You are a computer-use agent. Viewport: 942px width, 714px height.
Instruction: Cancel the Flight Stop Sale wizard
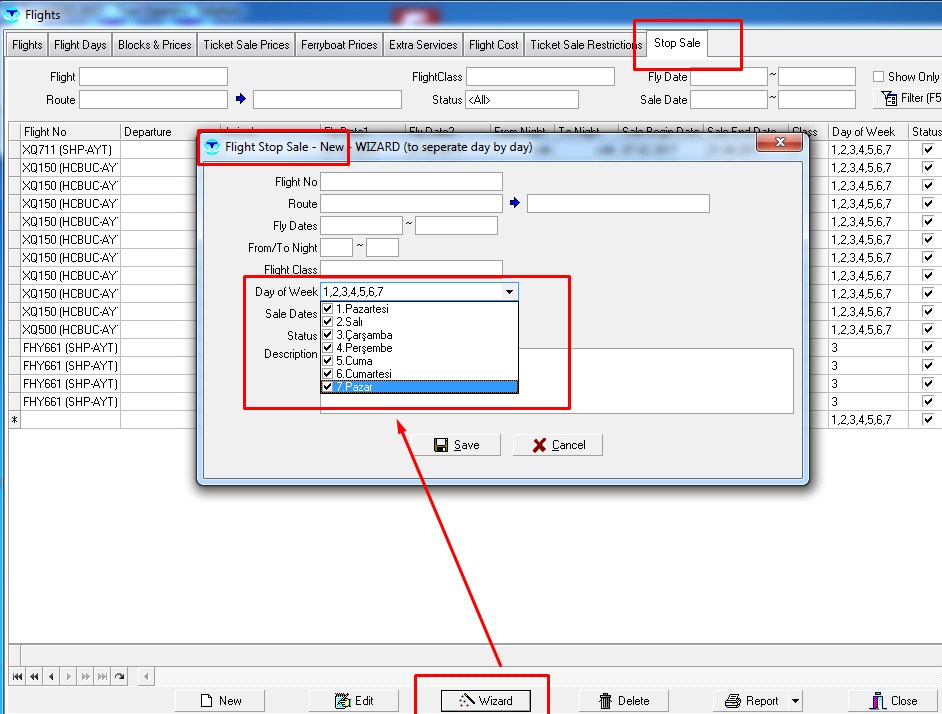558,445
